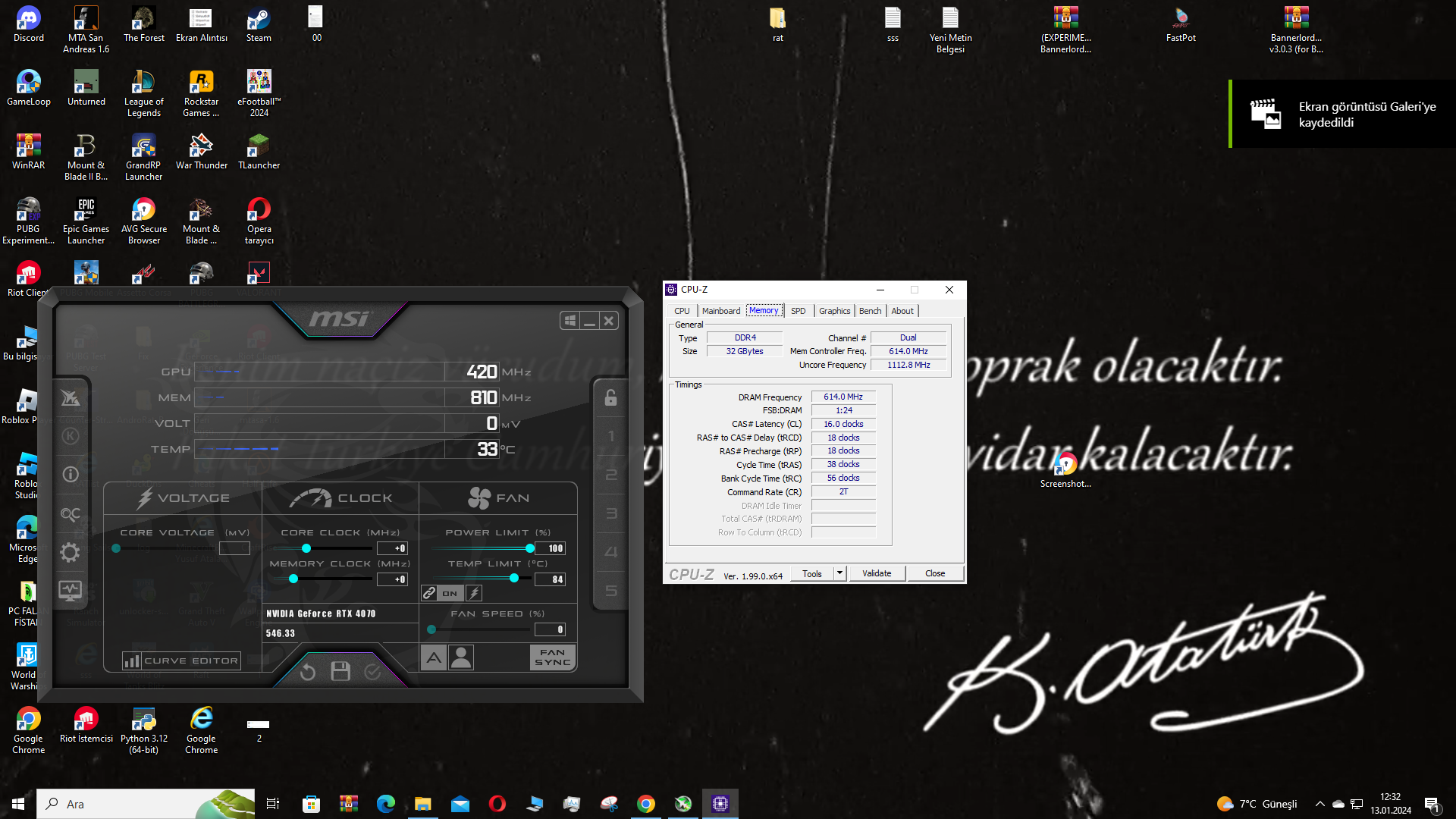Open the Afterburner hardware monitor icon
The height and width of the screenshot is (819, 1456).
click(70, 591)
